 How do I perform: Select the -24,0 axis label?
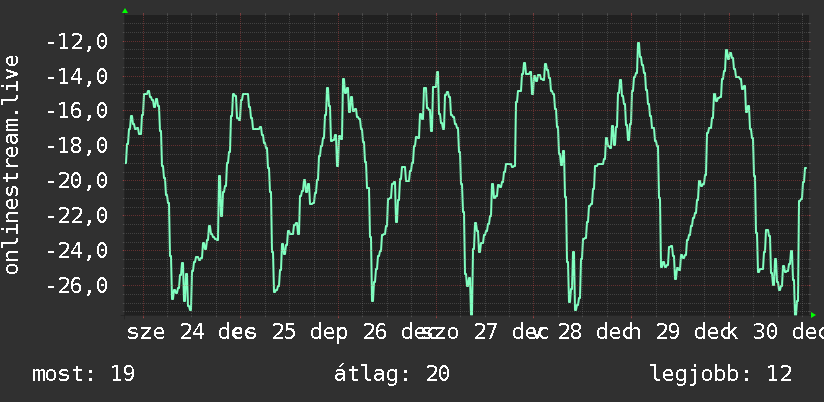[77, 251]
